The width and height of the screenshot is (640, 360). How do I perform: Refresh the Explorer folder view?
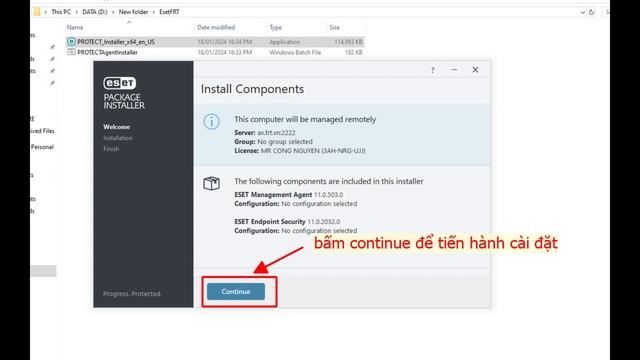(x=591, y=12)
